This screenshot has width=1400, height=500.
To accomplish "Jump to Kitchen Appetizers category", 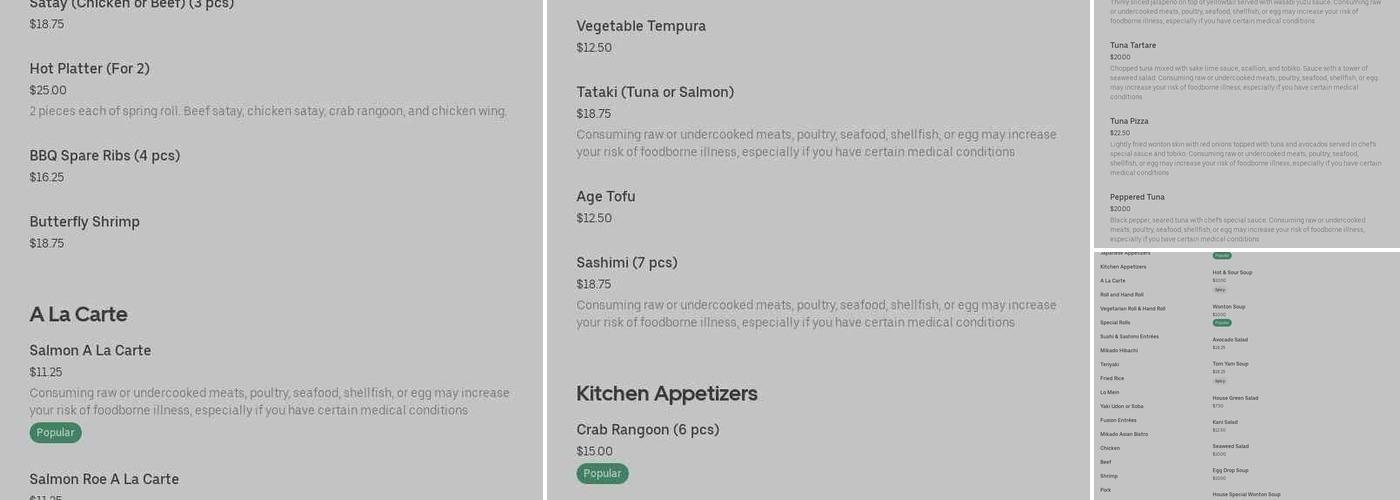I will pos(1123,267).
